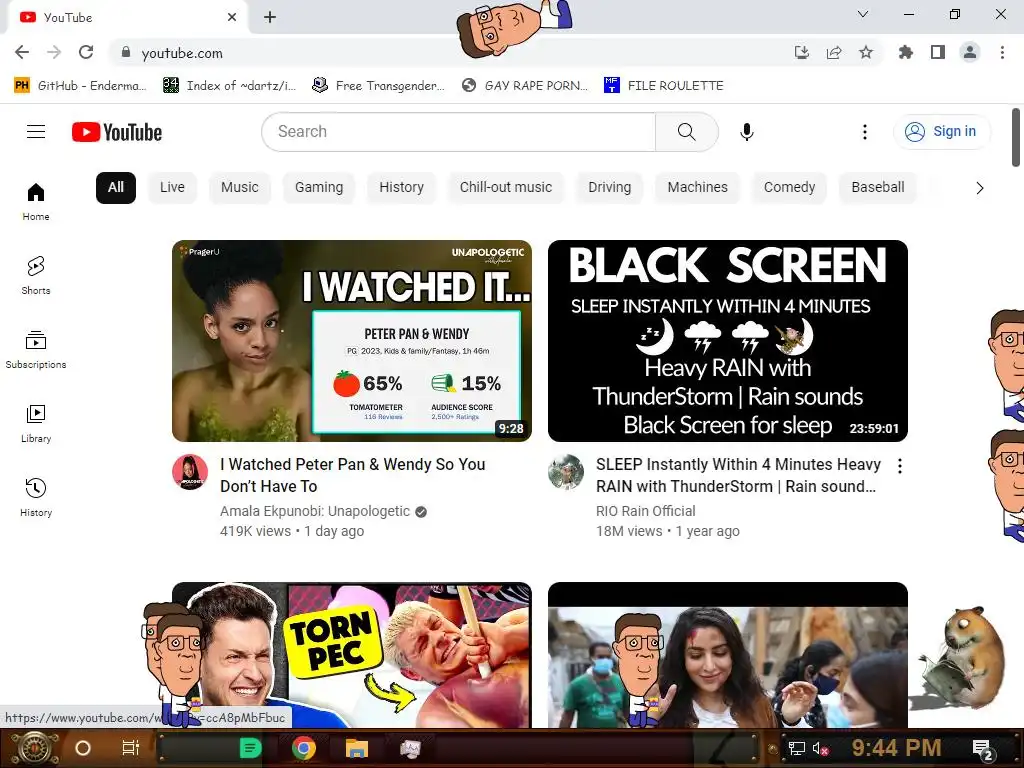Open Shorts in sidebar
This screenshot has height=768, width=1024.
point(36,276)
